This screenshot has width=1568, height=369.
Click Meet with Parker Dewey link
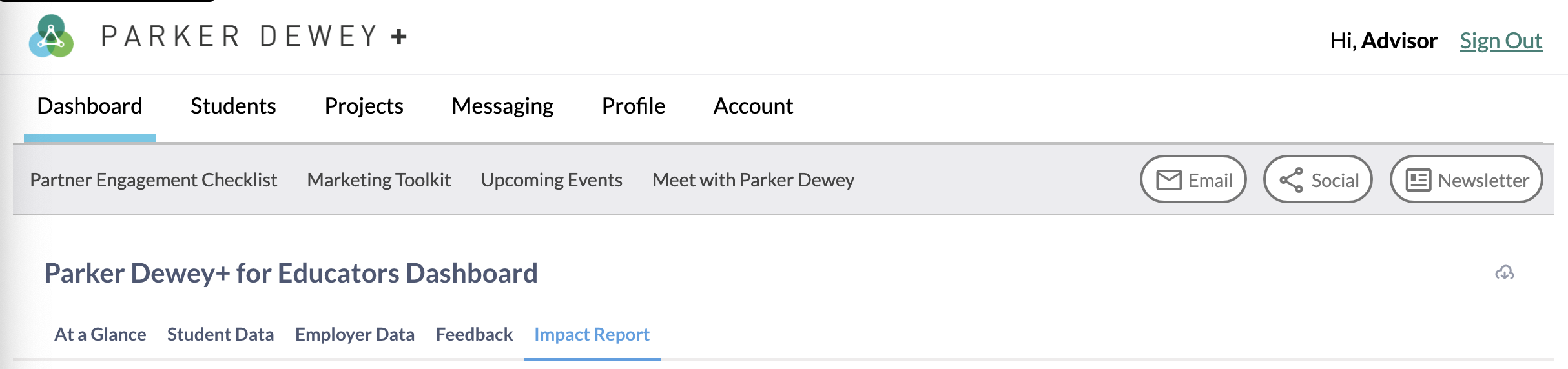pyautogui.click(x=753, y=179)
